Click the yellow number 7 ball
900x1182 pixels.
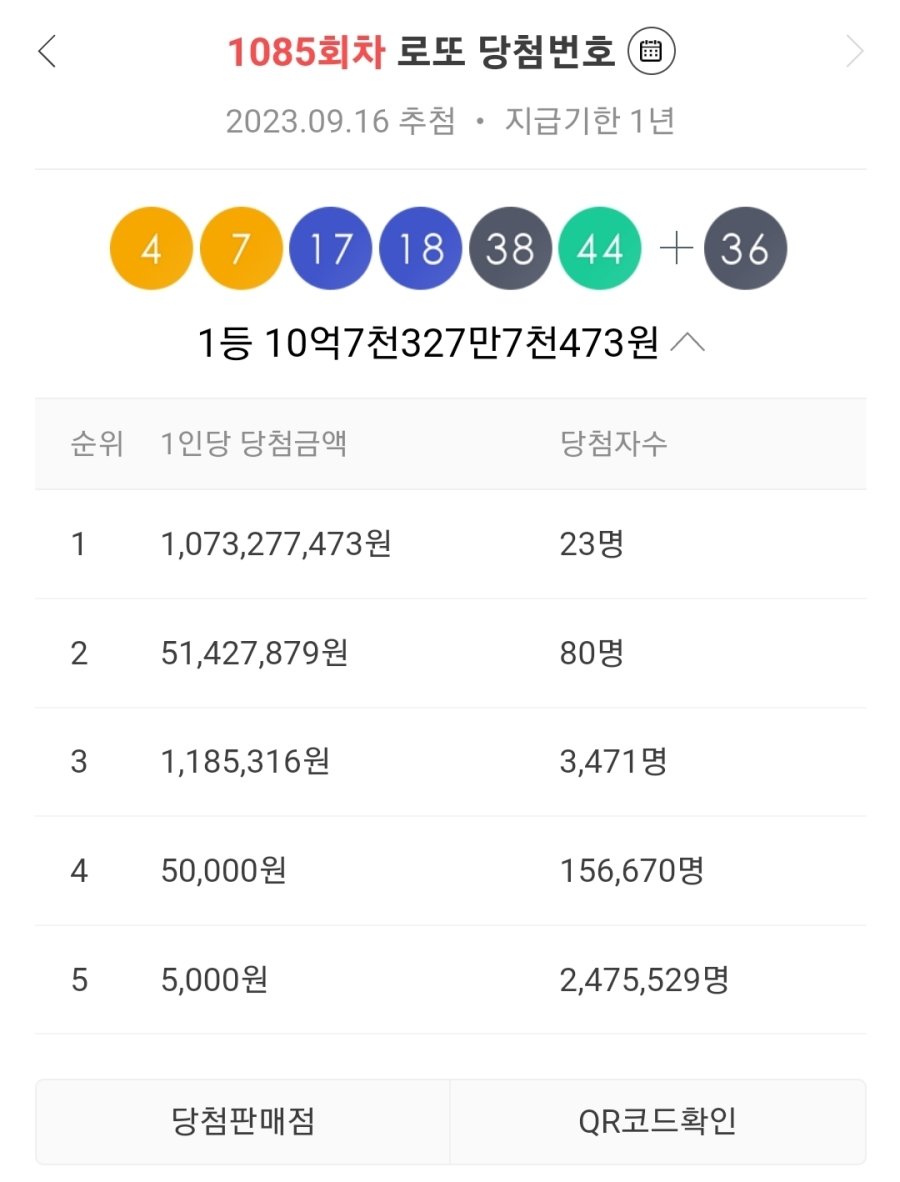pyautogui.click(x=241, y=248)
